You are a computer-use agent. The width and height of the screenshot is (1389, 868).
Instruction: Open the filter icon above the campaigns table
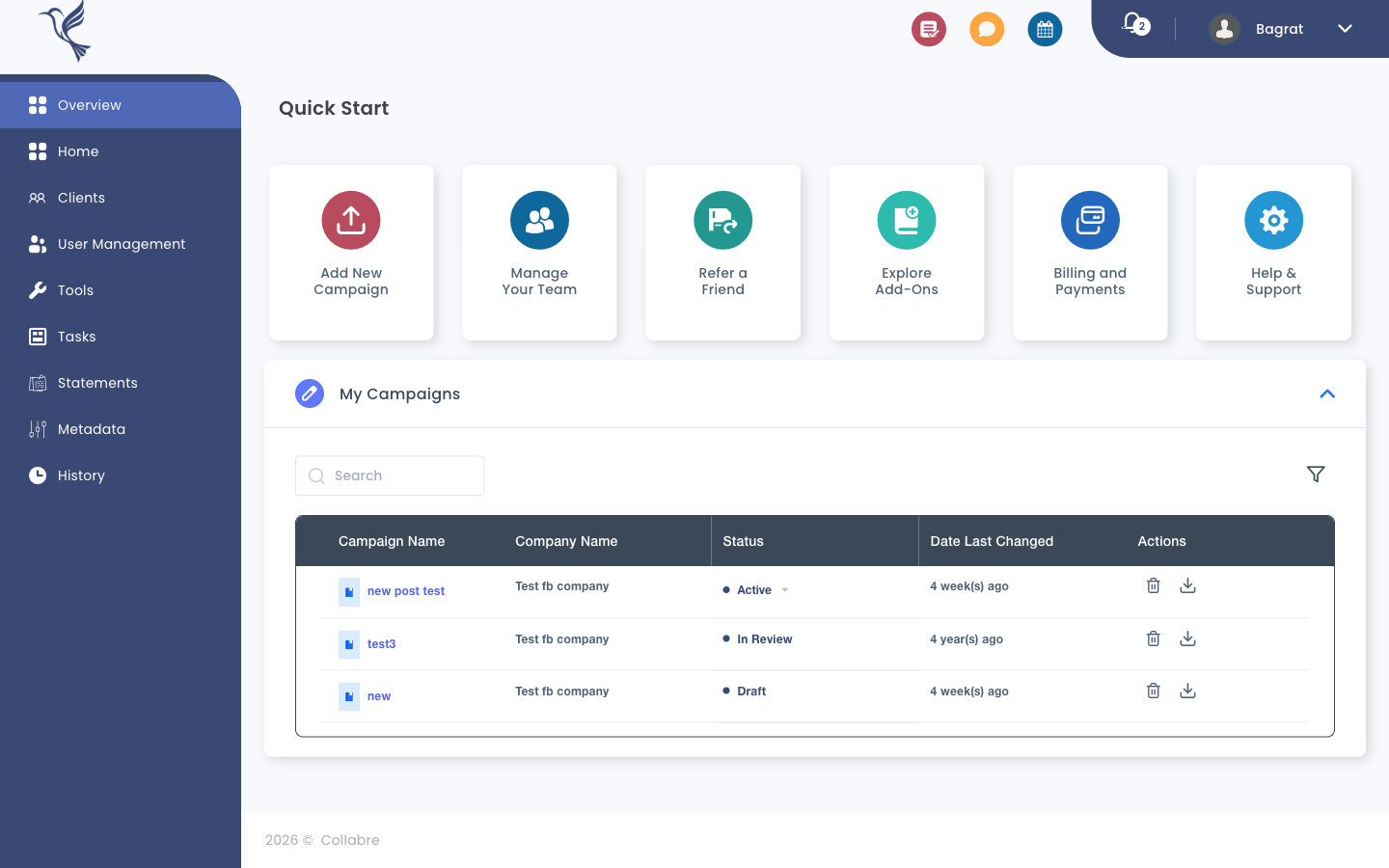click(1316, 475)
